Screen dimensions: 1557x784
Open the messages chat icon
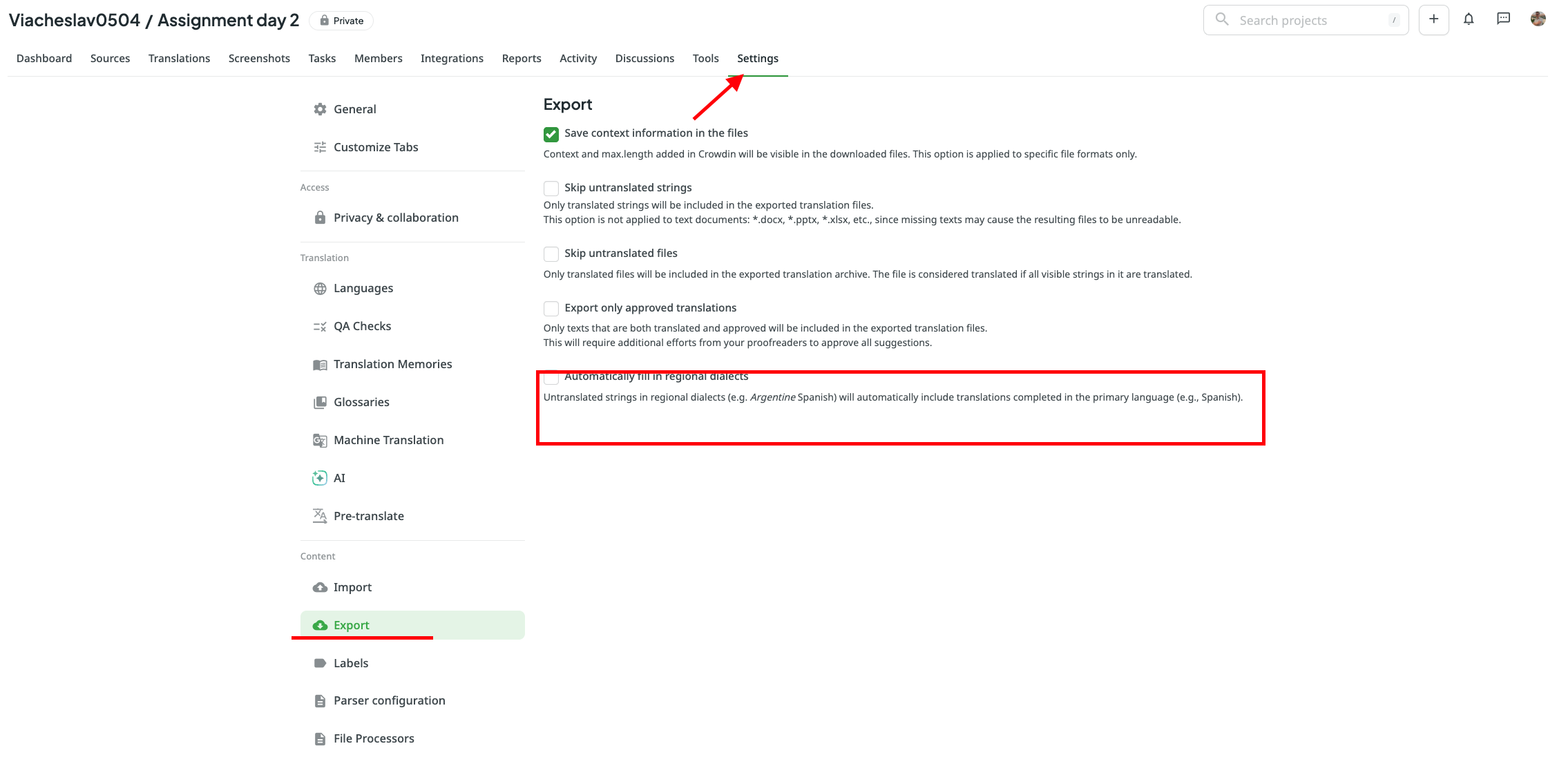coord(1503,19)
